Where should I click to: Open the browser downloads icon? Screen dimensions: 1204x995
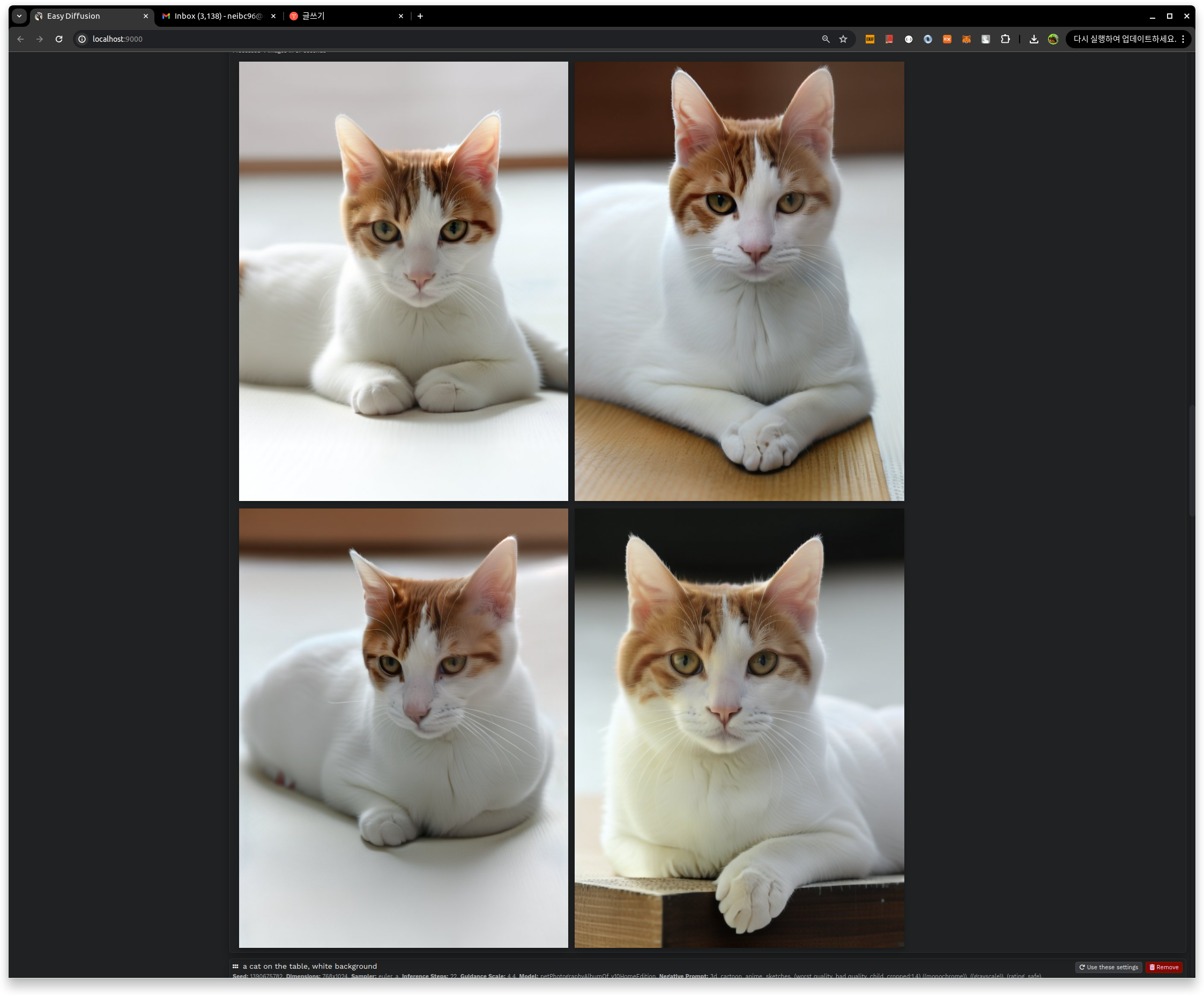click(x=1034, y=39)
